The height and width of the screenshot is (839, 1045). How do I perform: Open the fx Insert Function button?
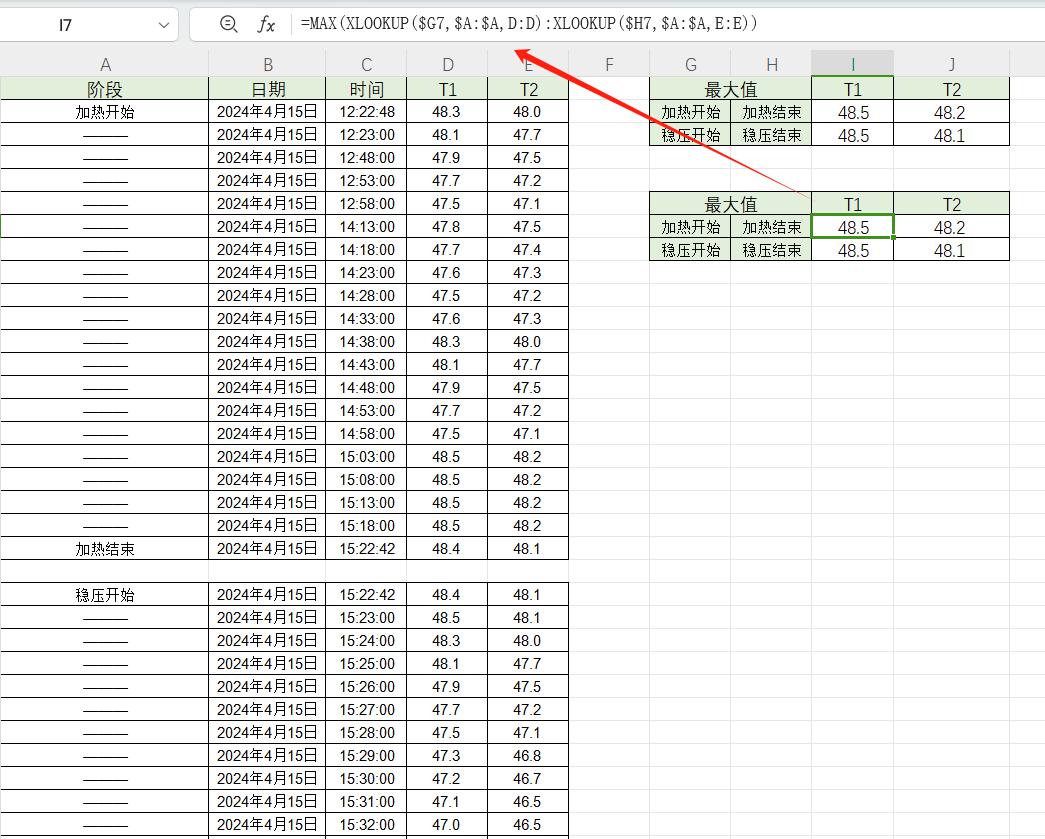tap(266, 25)
